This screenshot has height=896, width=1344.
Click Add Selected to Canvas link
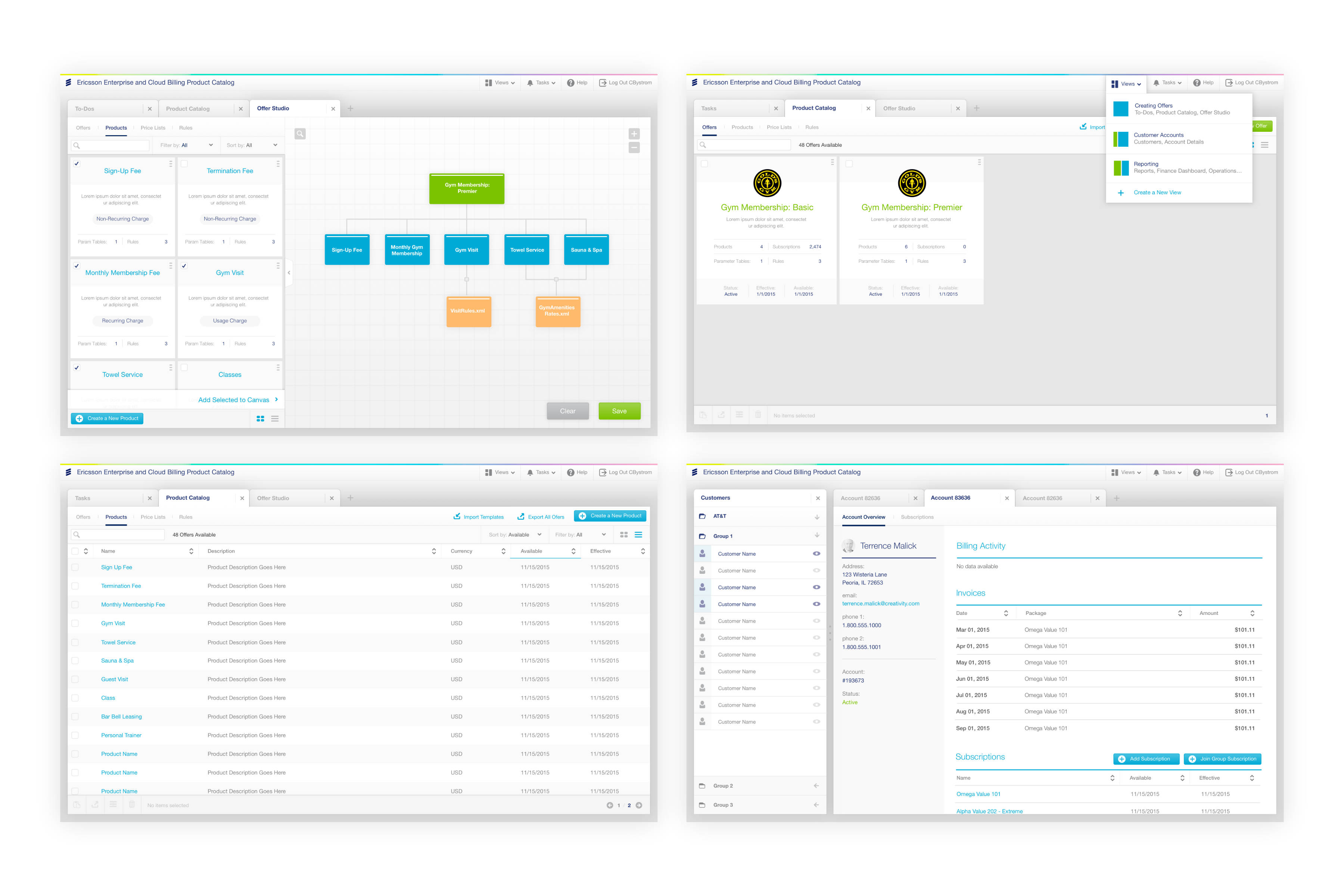(x=234, y=400)
